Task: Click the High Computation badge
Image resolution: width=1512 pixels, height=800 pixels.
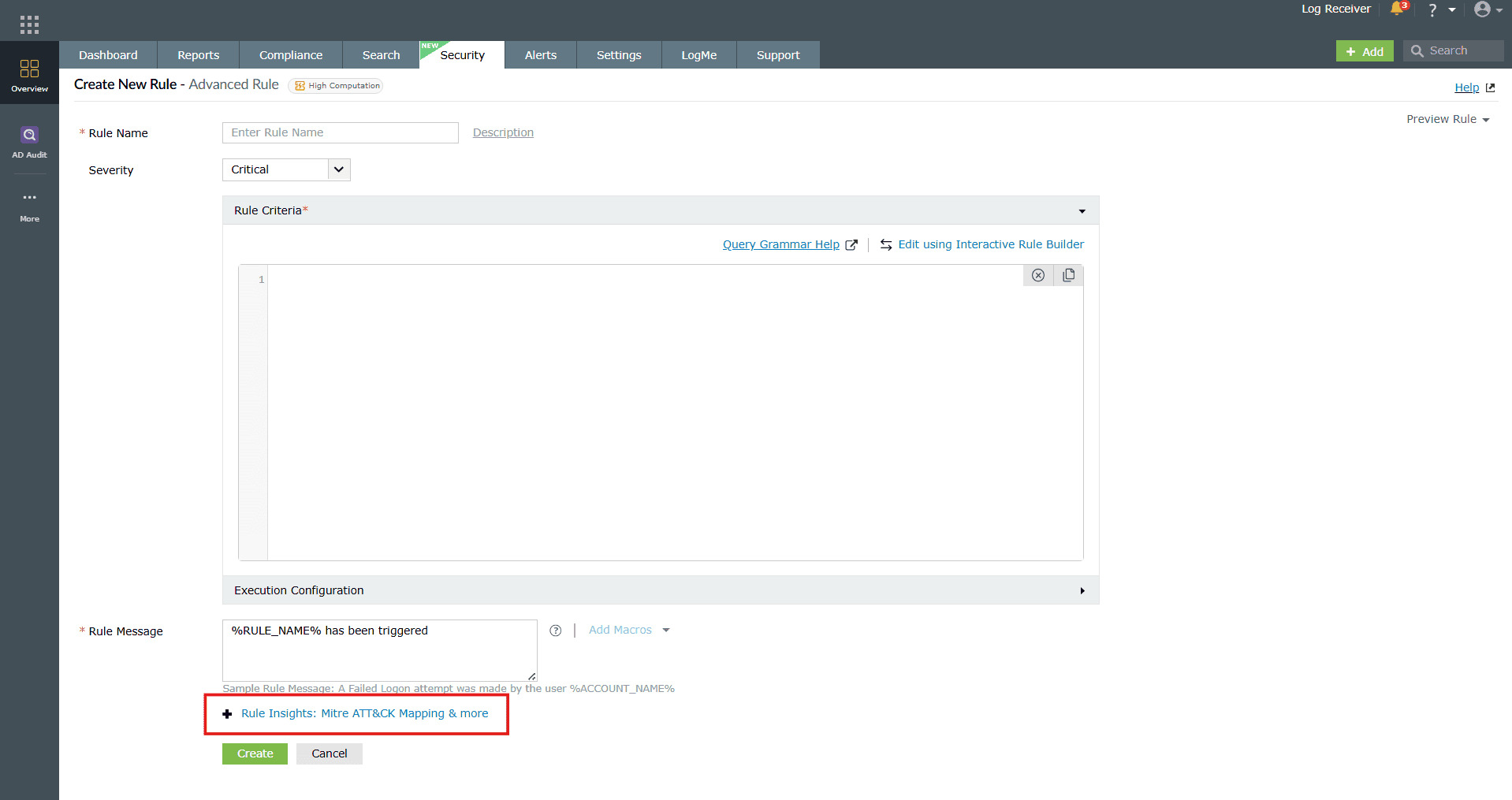Action: 336,85
